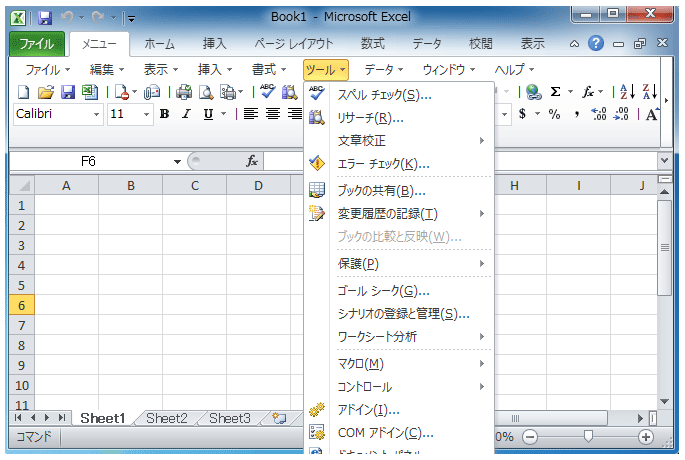Image resolution: width=685 pixels, height=460 pixels.
Task: Open ワークシート分析 submenu
Action: point(398,336)
